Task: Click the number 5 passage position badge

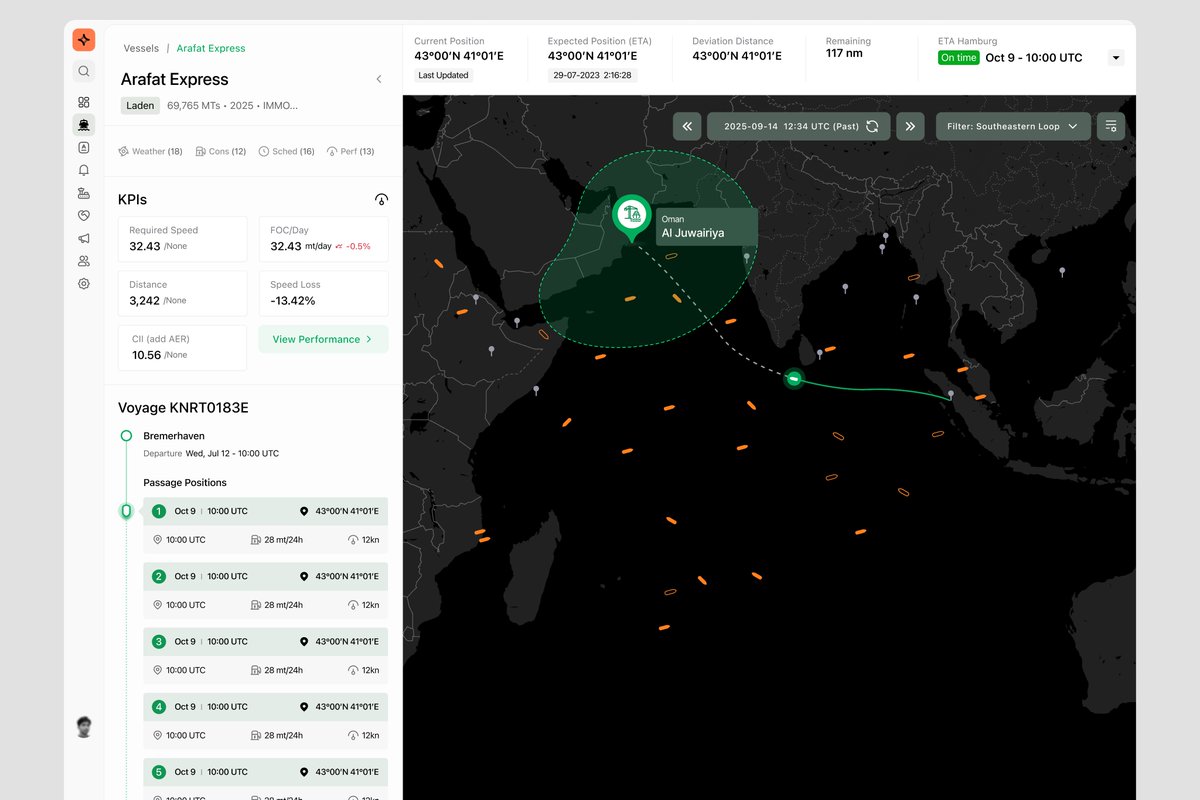Action: click(x=158, y=772)
